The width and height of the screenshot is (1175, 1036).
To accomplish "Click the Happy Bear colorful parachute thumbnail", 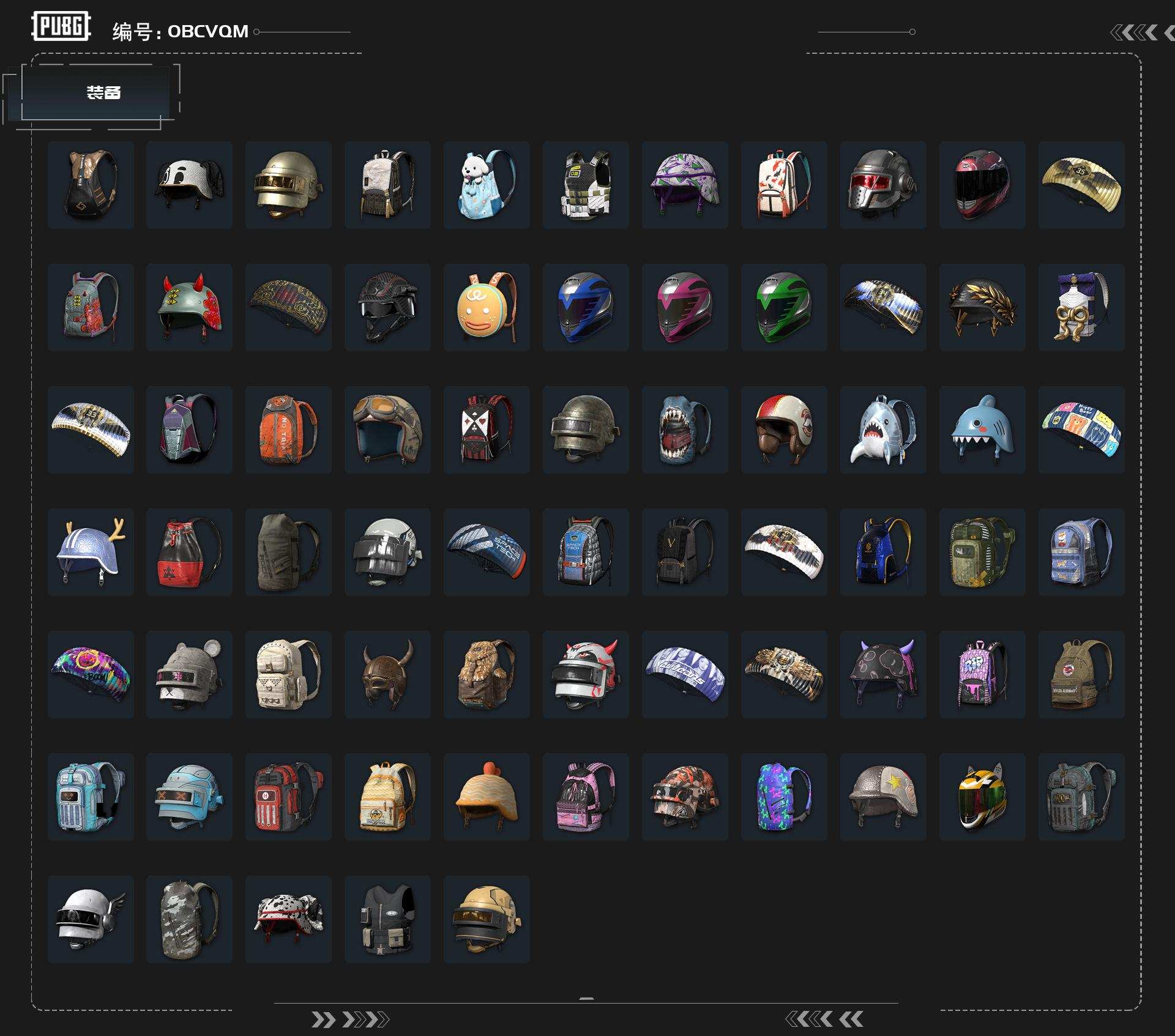I will point(1081,430).
